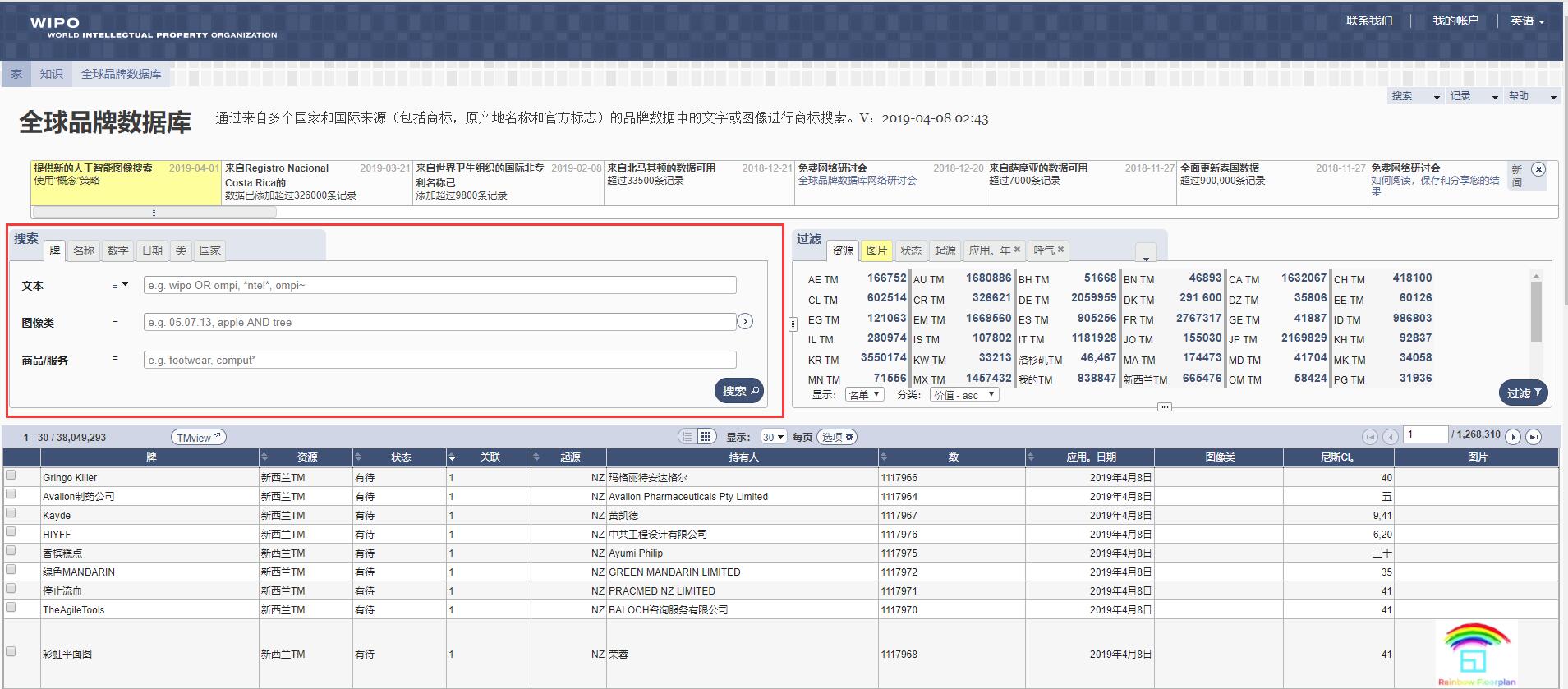1568x689 pixels.
Task: Click the 商品/服务 input field
Action: click(440, 360)
